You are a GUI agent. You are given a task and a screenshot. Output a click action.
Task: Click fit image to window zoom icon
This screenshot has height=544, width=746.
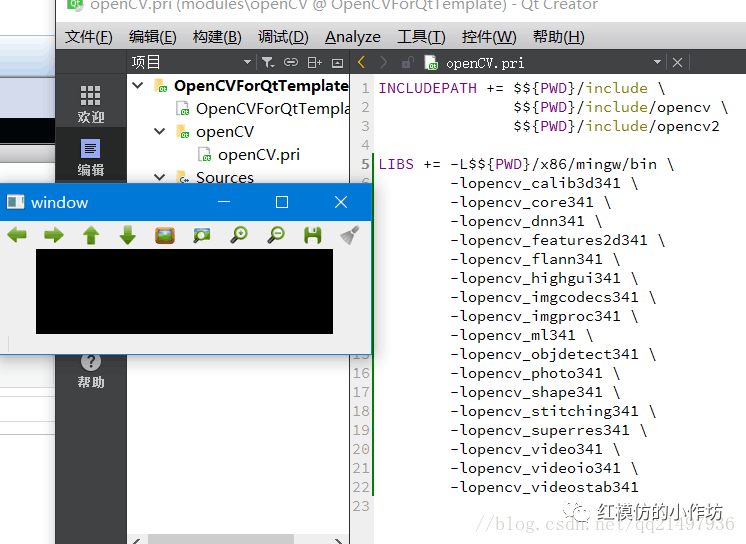pos(202,235)
